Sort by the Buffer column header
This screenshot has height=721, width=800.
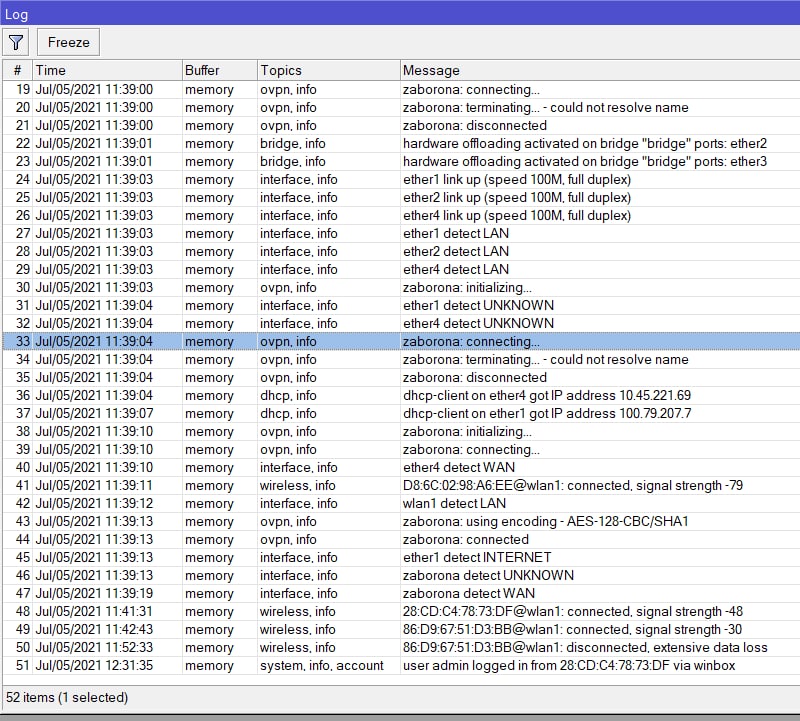coord(219,70)
